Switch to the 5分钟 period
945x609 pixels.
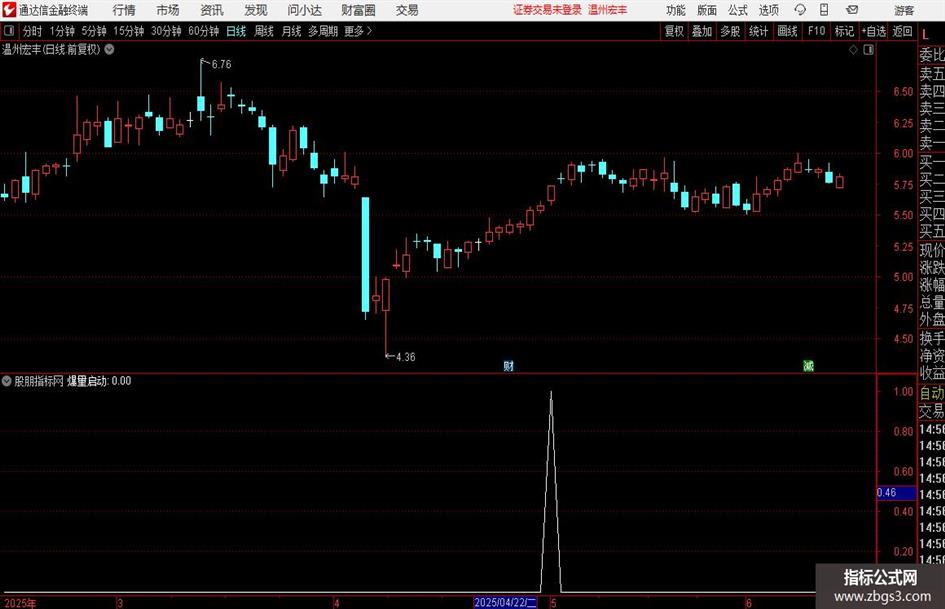(x=93, y=31)
